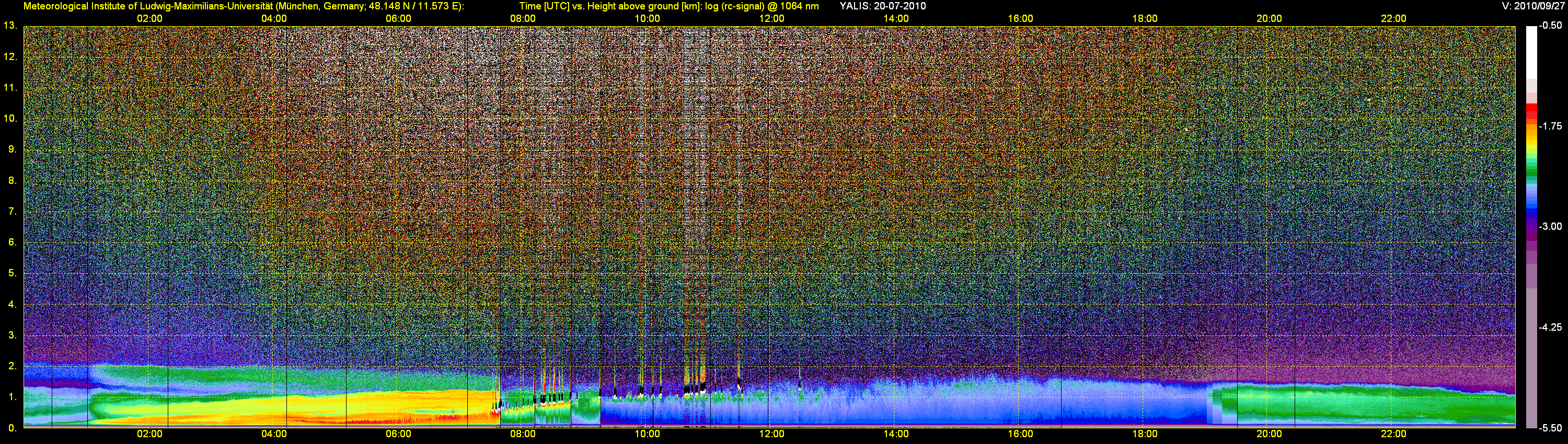
Task: Click "18:00" on the top time axis
Action: [x=1144, y=19]
